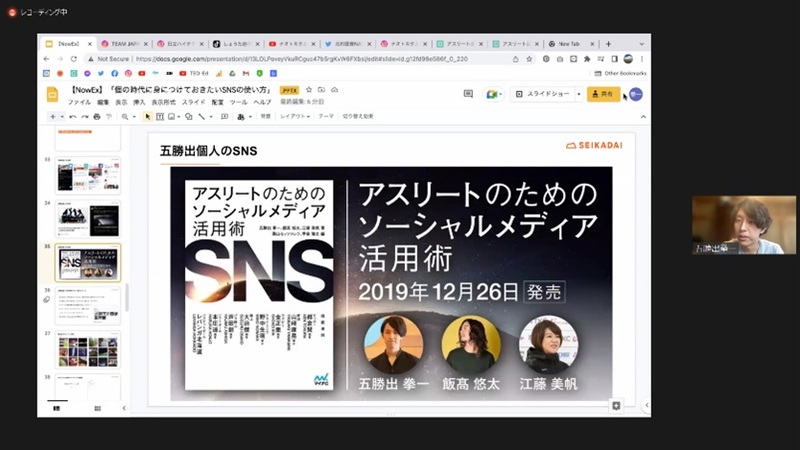Reload the page in Chrome
The height and width of the screenshot is (450, 800).
(73, 59)
